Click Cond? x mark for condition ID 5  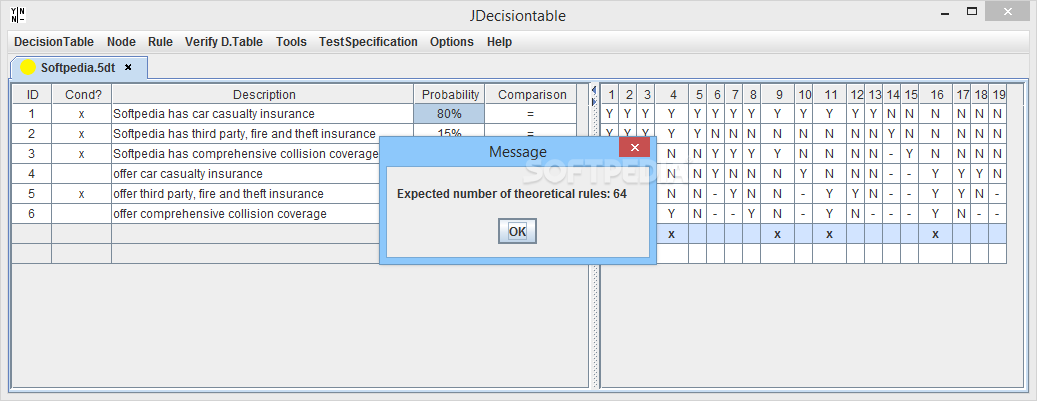pos(81,194)
